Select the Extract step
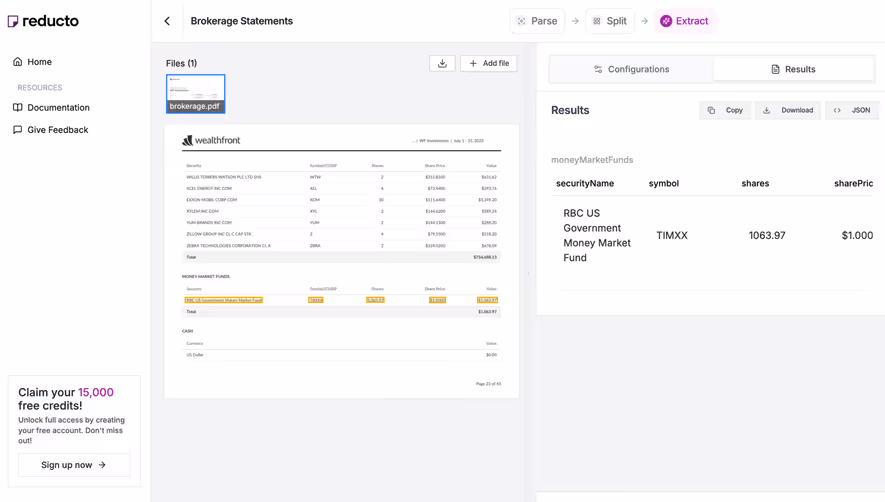This screenshot has height=502, width=885. pyautogui.click(x=684, y=21)
